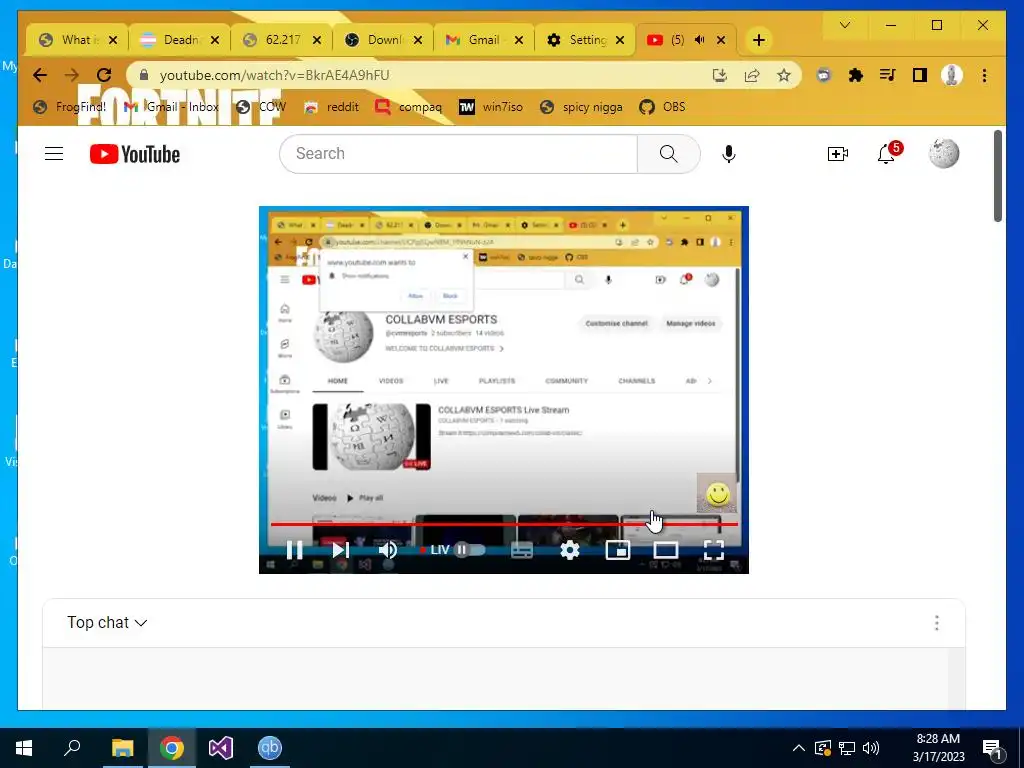The image size is (1024, 768).
Task: Skip to next video in player
Action: 340,550
